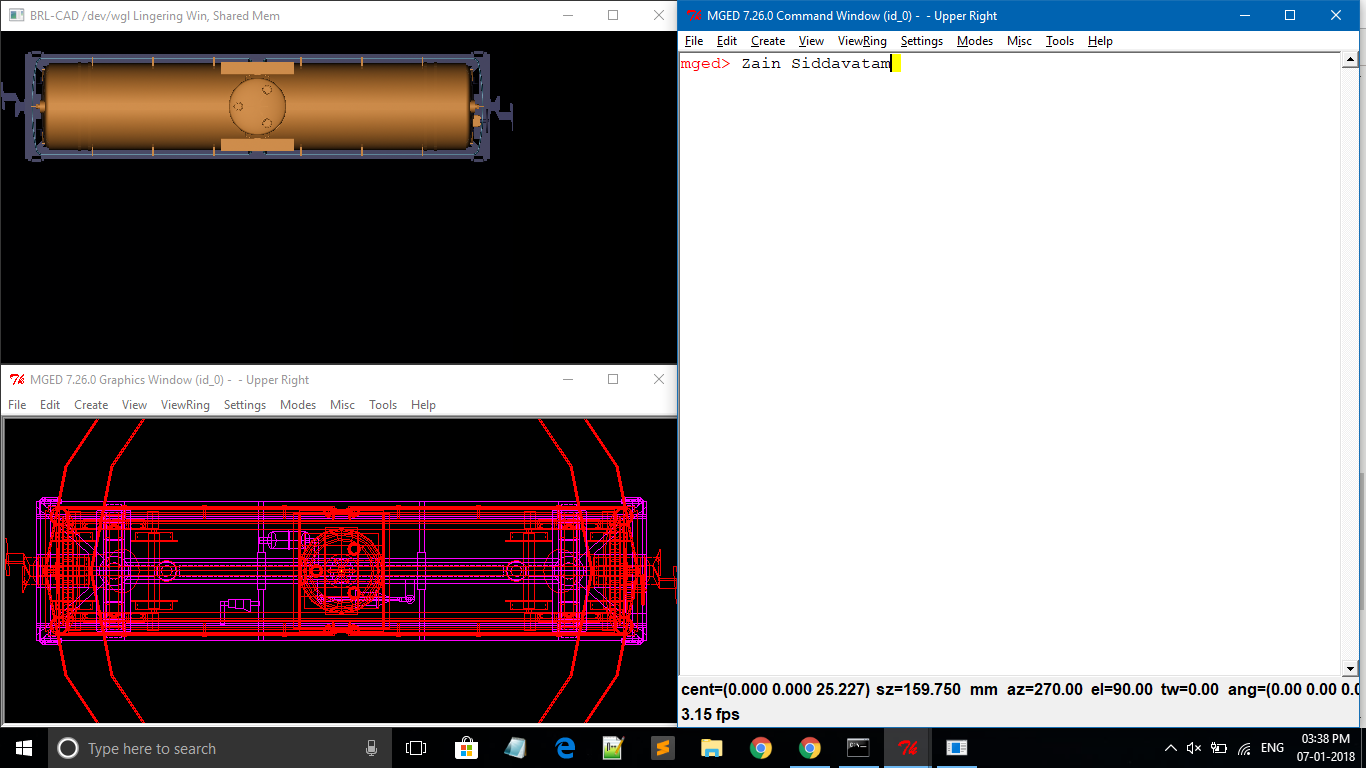Open View menu in MGED Graphics Window
1366x768 pixels.
point(134,405)
